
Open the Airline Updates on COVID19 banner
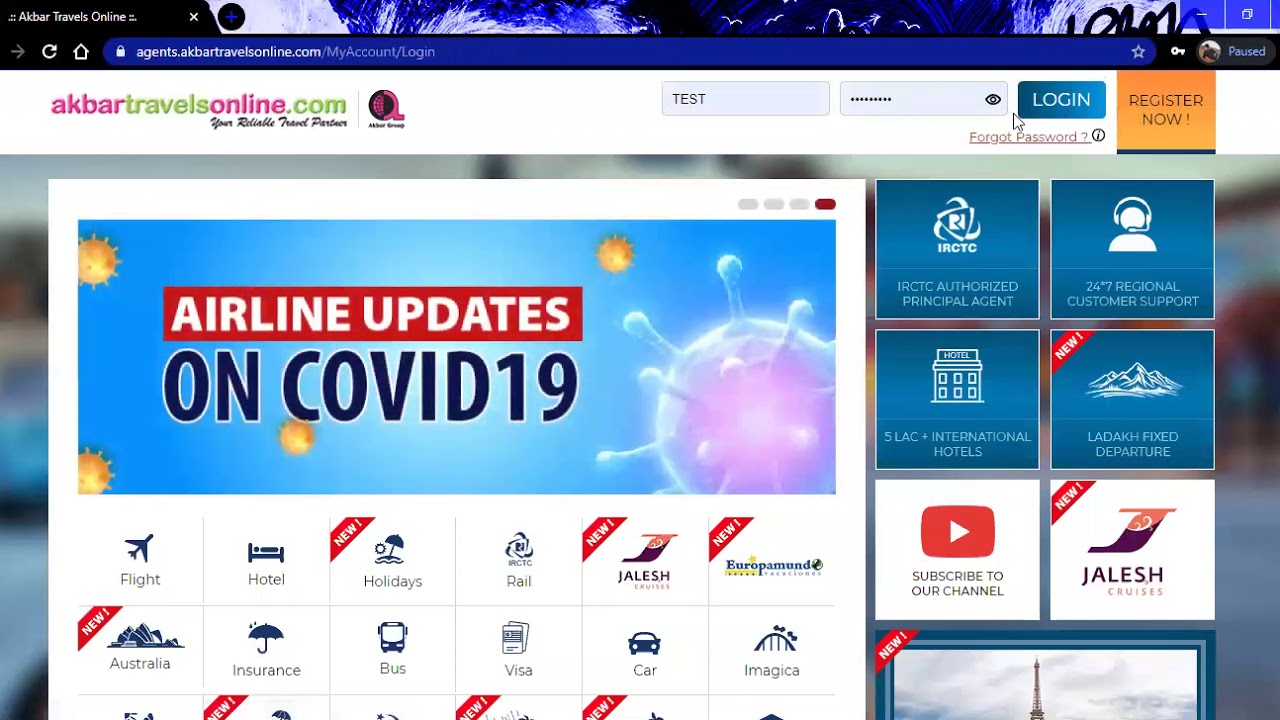point(457,357)
